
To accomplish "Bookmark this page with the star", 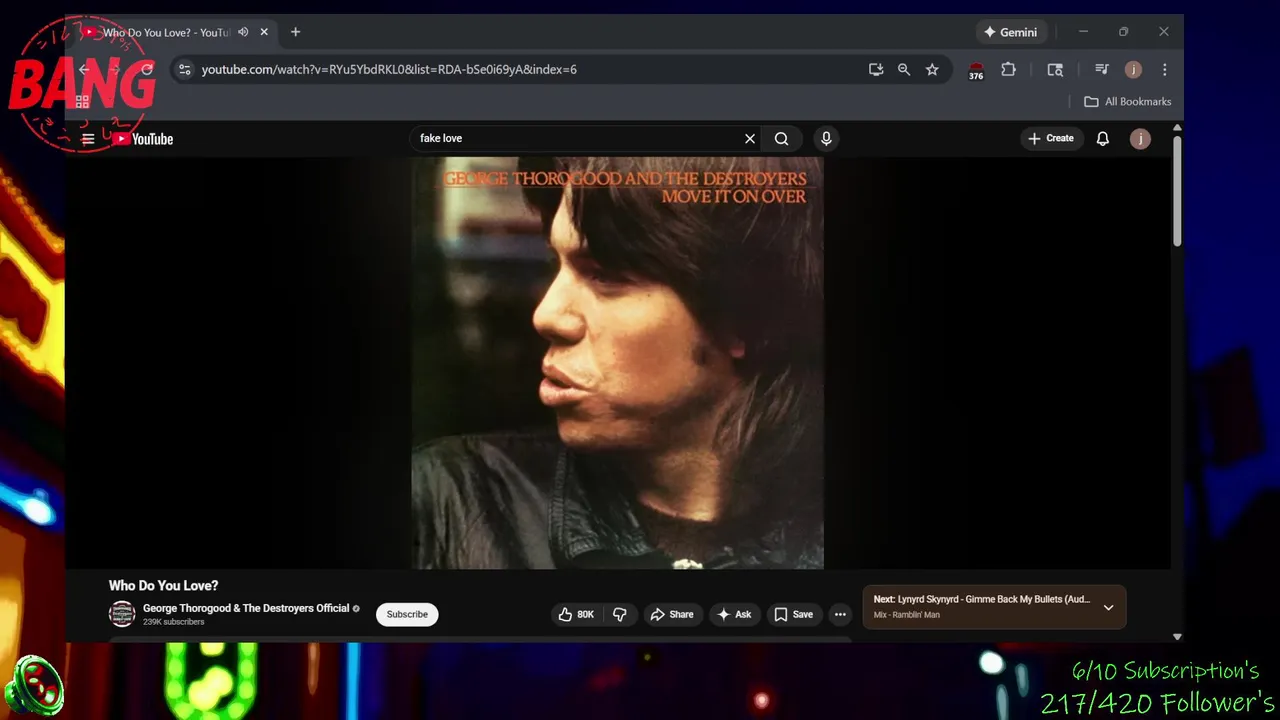I will pyautogui.click(x=932, y=69).
